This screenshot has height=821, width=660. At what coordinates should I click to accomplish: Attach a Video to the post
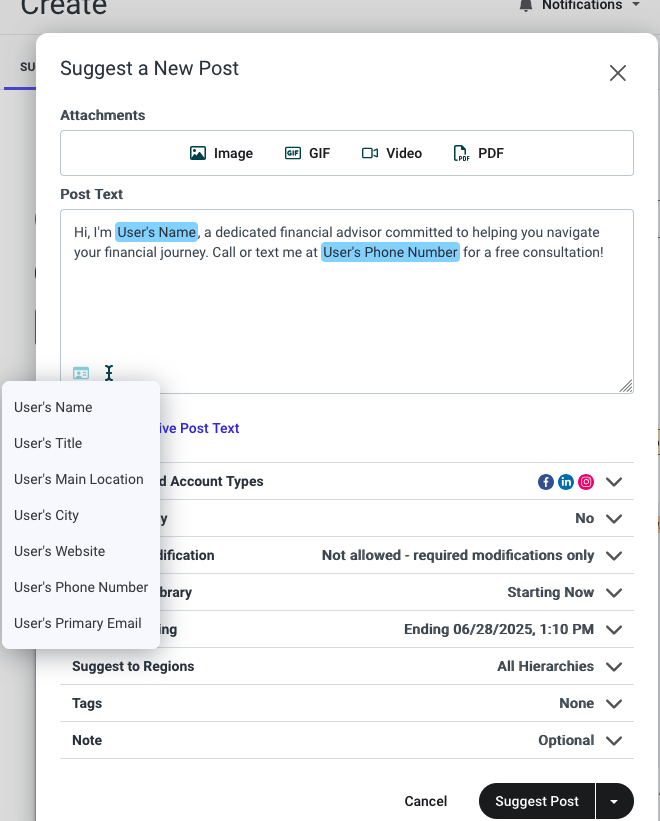(392, 153)
